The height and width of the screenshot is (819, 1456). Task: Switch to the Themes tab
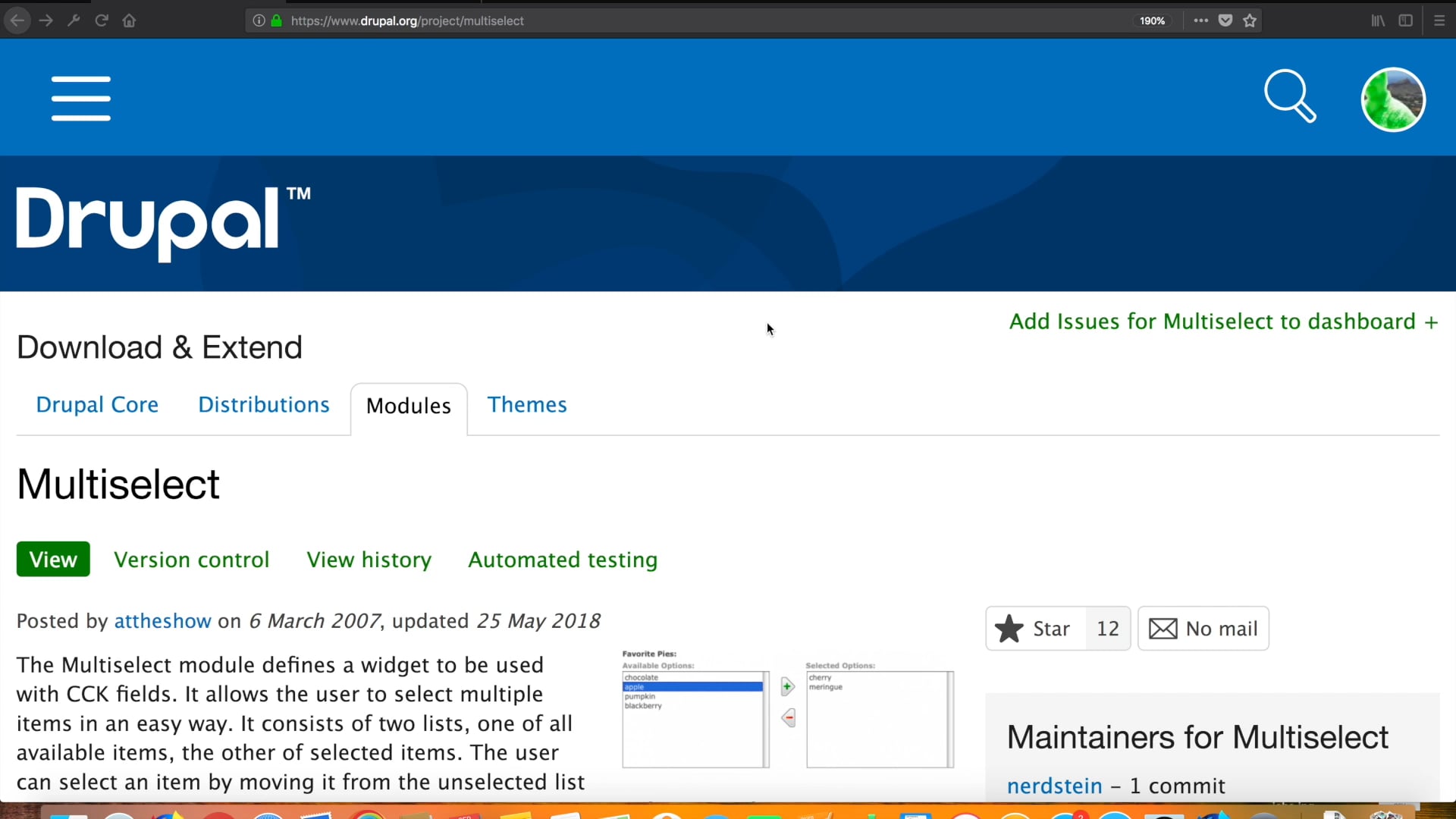(527, 404)
